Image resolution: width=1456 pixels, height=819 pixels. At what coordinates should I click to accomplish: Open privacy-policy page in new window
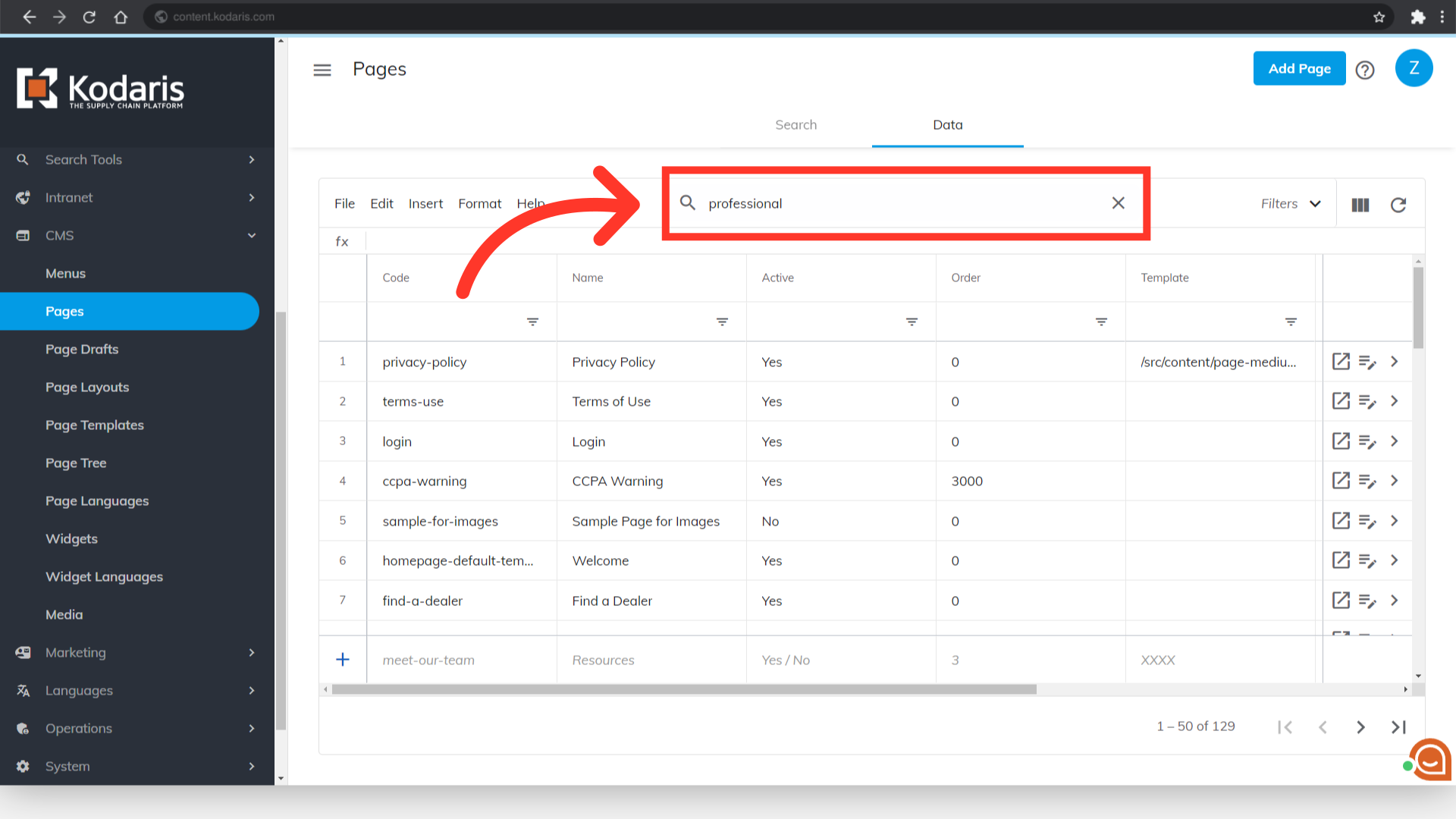(x=1341, y=362)
